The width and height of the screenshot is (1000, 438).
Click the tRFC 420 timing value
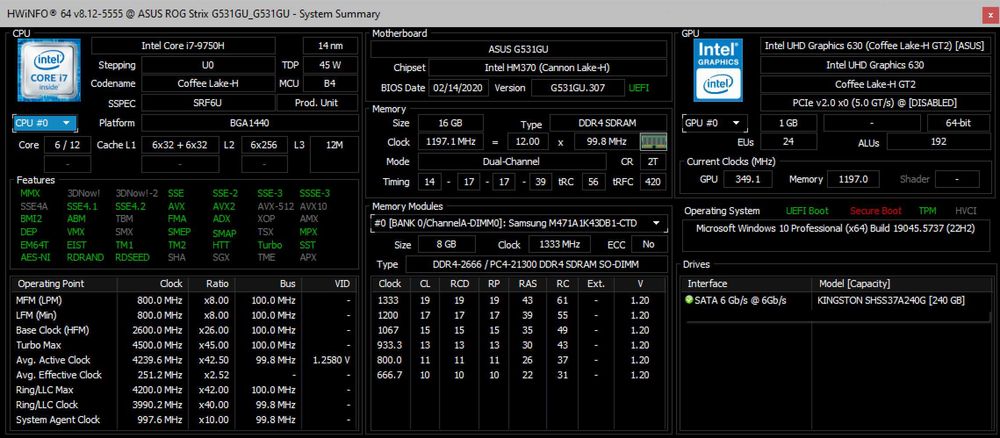pos(652,182)
